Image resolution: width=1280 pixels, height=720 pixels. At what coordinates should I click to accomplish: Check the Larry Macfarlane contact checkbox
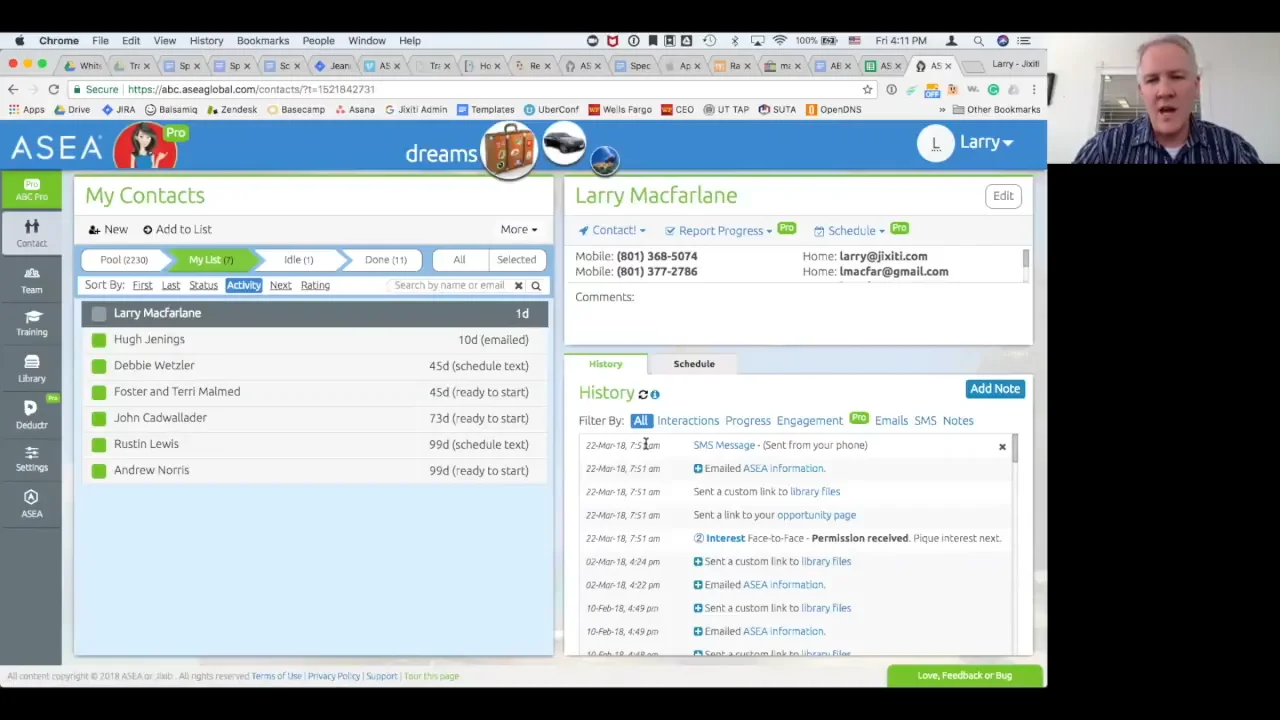[98, 314]
